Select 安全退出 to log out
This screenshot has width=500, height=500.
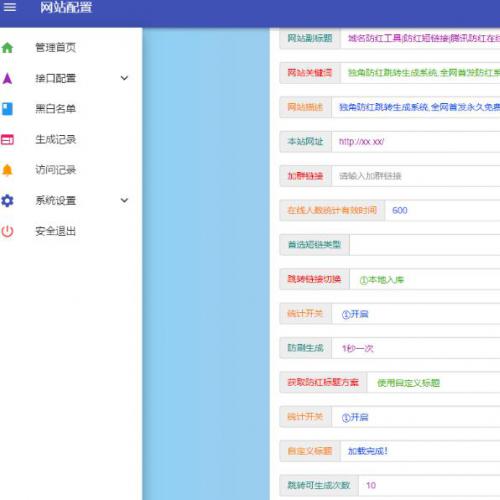pos(56,231)
